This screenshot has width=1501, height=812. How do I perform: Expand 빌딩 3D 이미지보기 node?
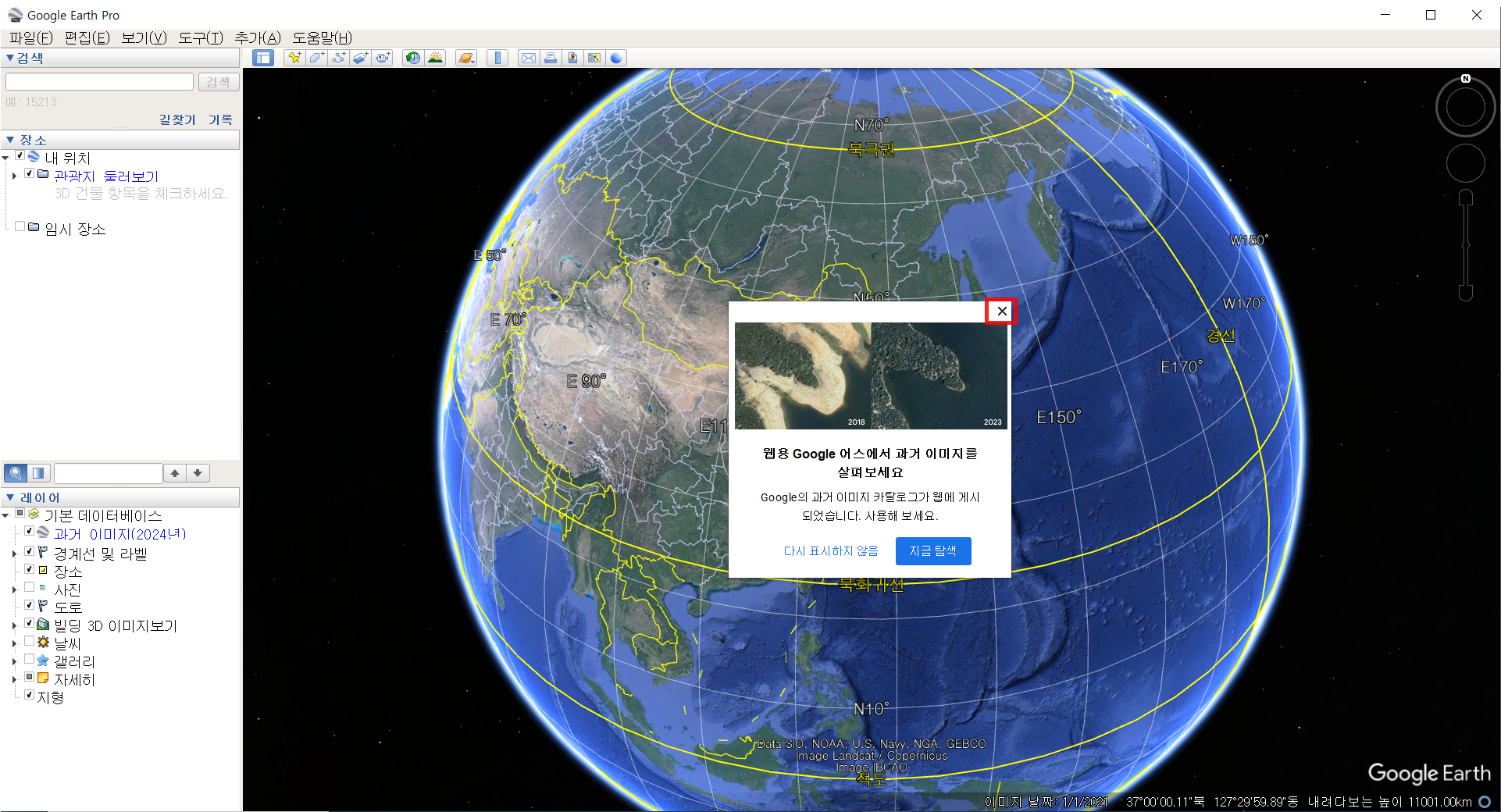[14, 625]
